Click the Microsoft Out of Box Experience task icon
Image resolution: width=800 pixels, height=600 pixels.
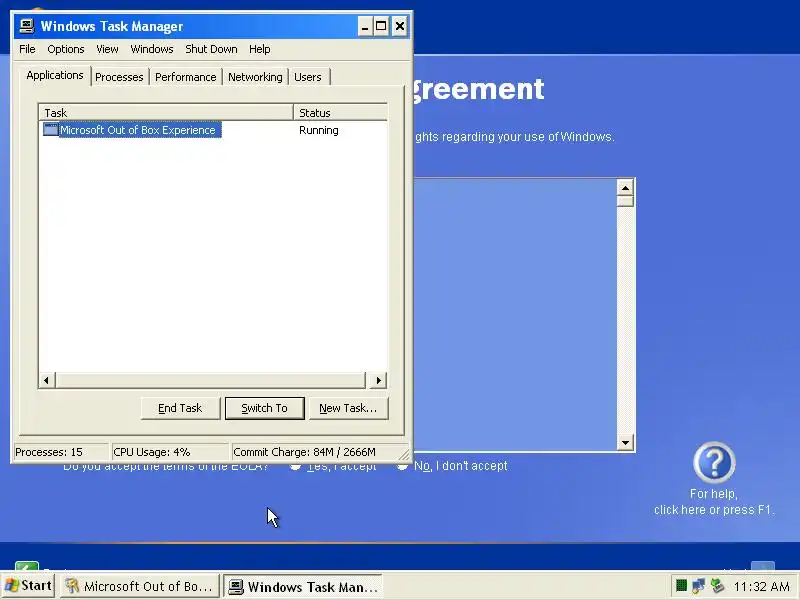pyautogui.click(x=51, y=130)
